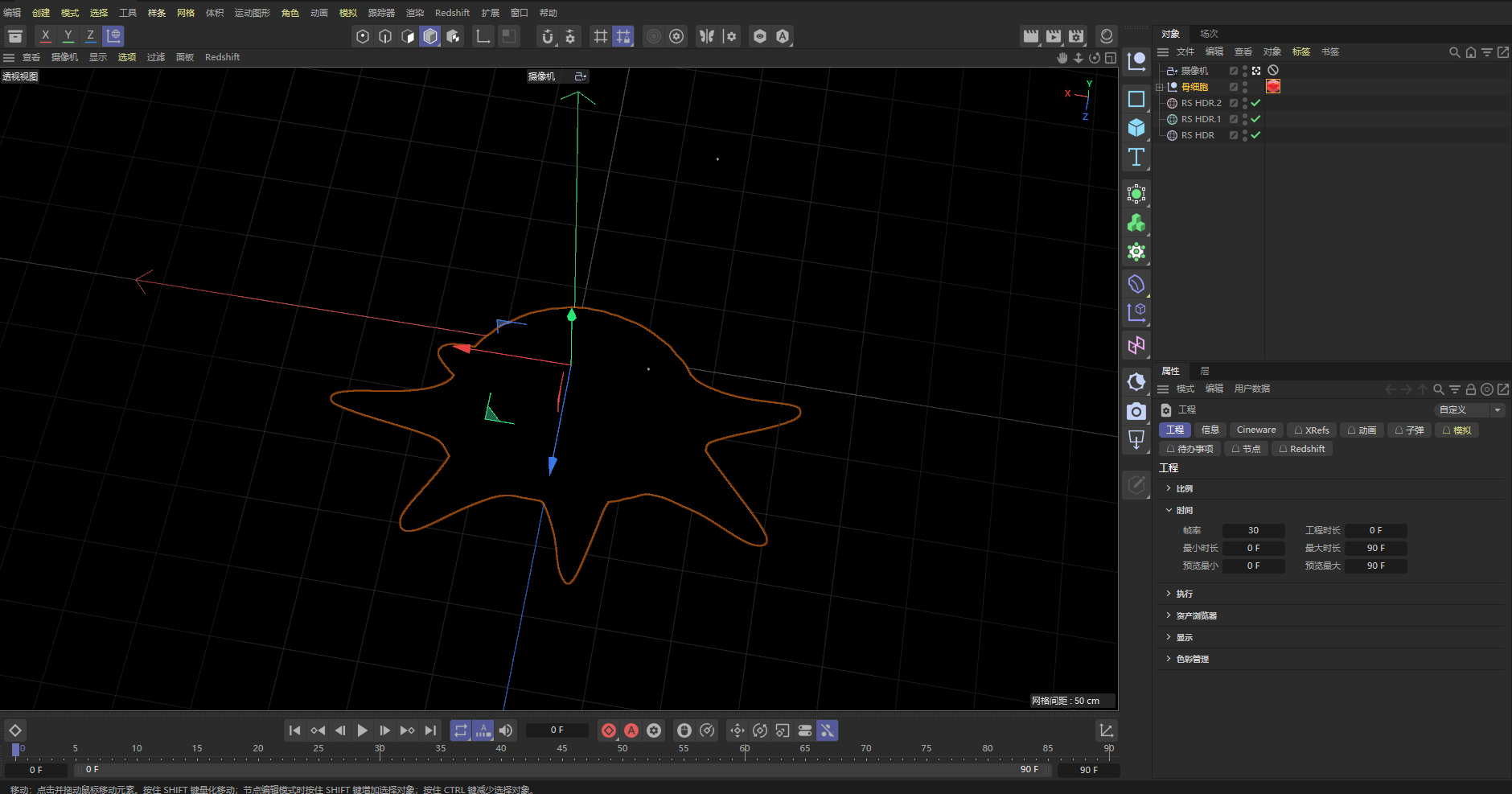Toggle the snap magnet icon
1512x794 pixels.
tap(548, 36)
